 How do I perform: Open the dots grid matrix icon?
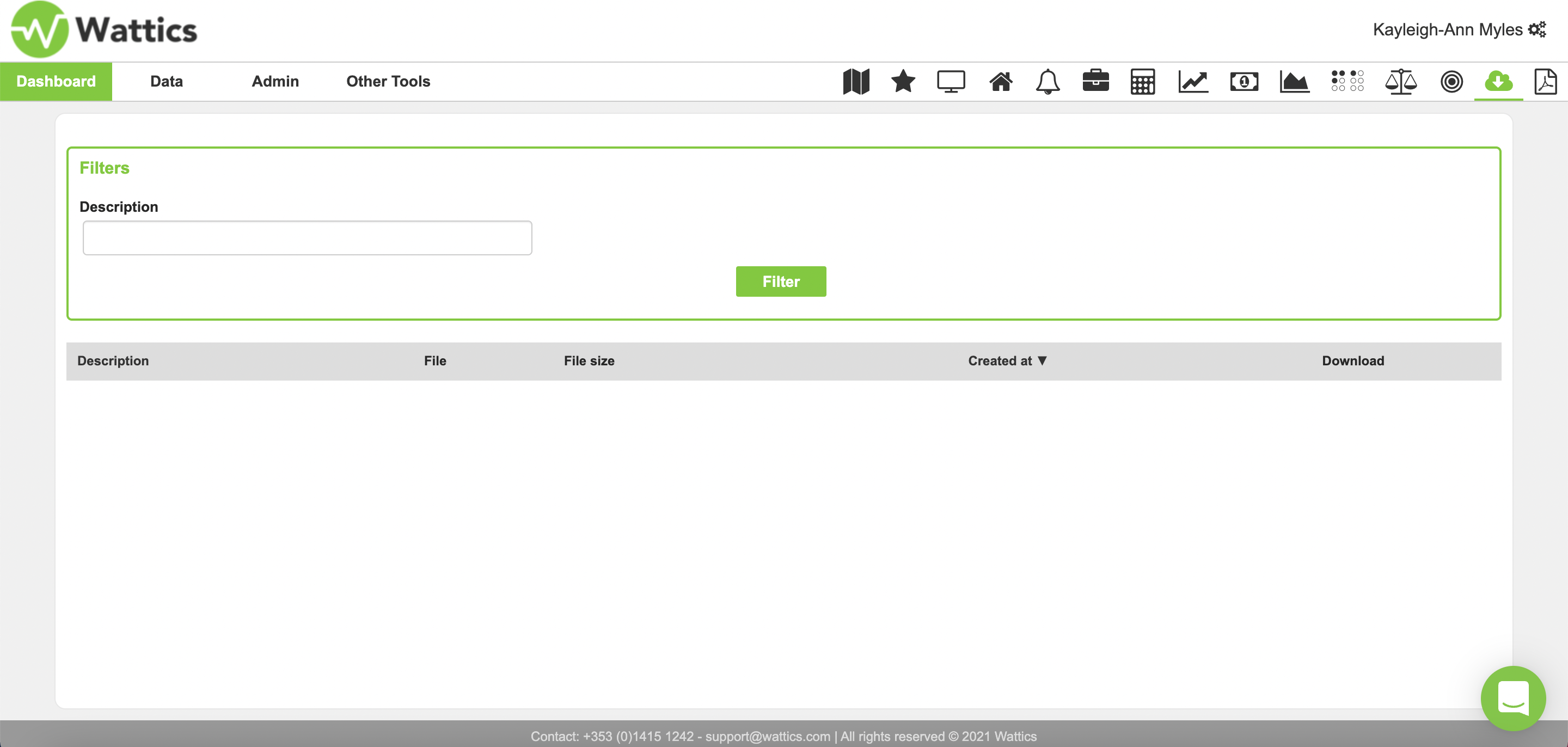(1347, 82)
